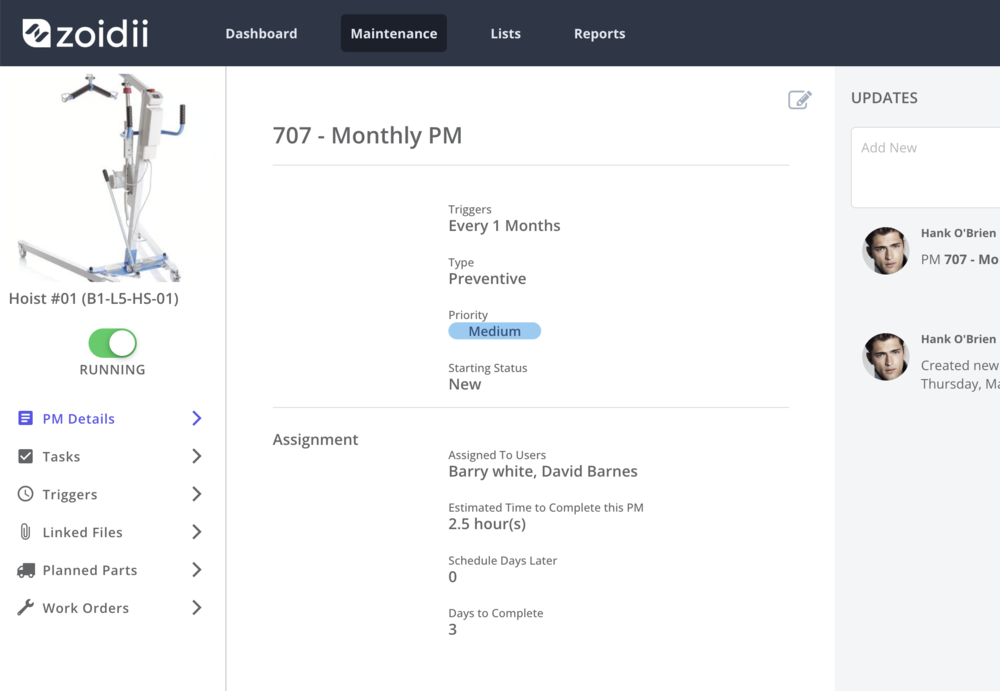The image size is (1000, 691).
Task: Click the 707 - Monthly PM title
Action: (367, 135)
